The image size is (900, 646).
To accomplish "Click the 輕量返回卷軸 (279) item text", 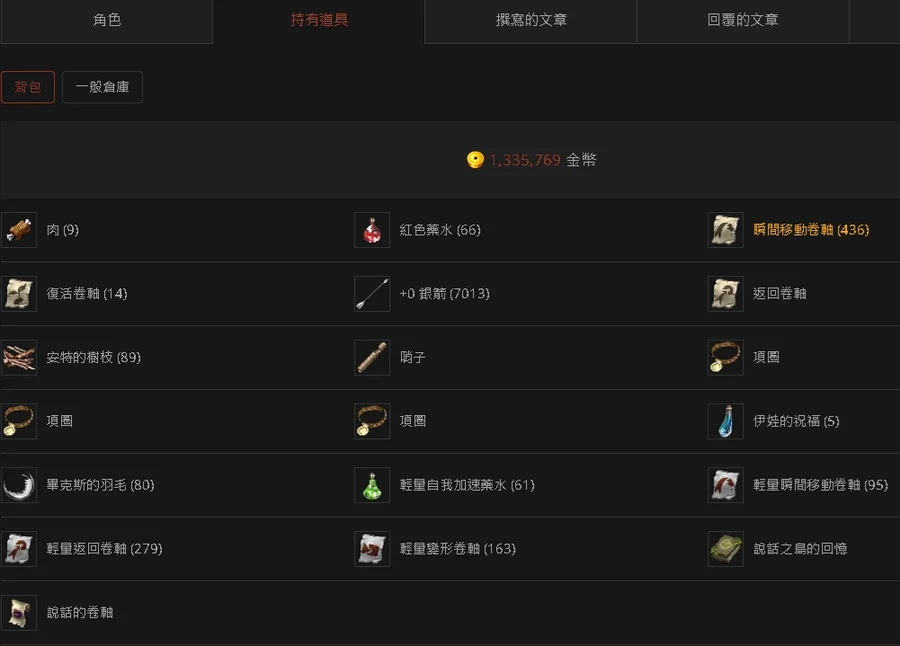I will (x=104, y=548).
